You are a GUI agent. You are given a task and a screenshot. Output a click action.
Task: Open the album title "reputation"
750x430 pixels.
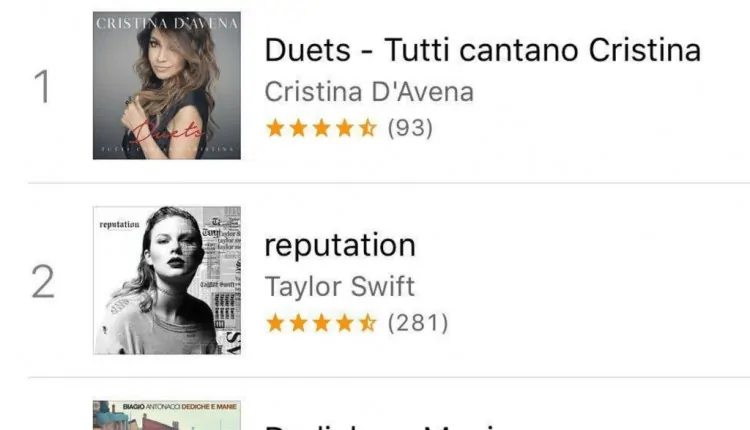click(x=339, y=245)
